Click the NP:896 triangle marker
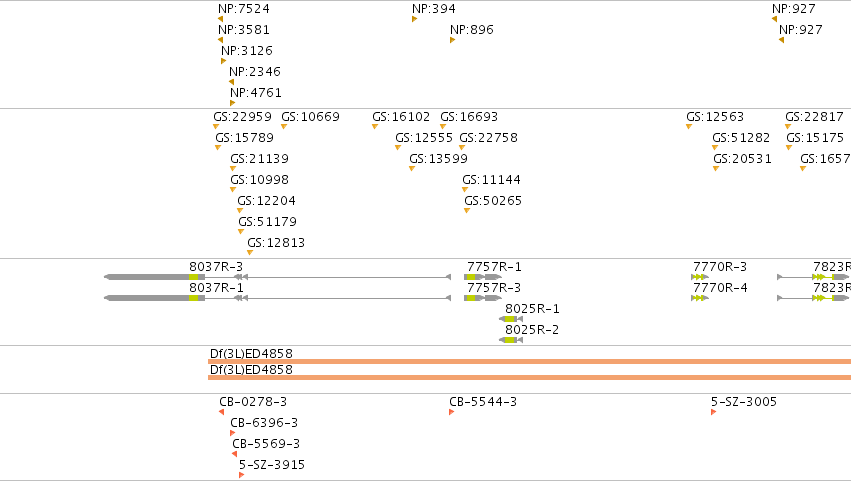Screen dimensions: 851x481 453,40
